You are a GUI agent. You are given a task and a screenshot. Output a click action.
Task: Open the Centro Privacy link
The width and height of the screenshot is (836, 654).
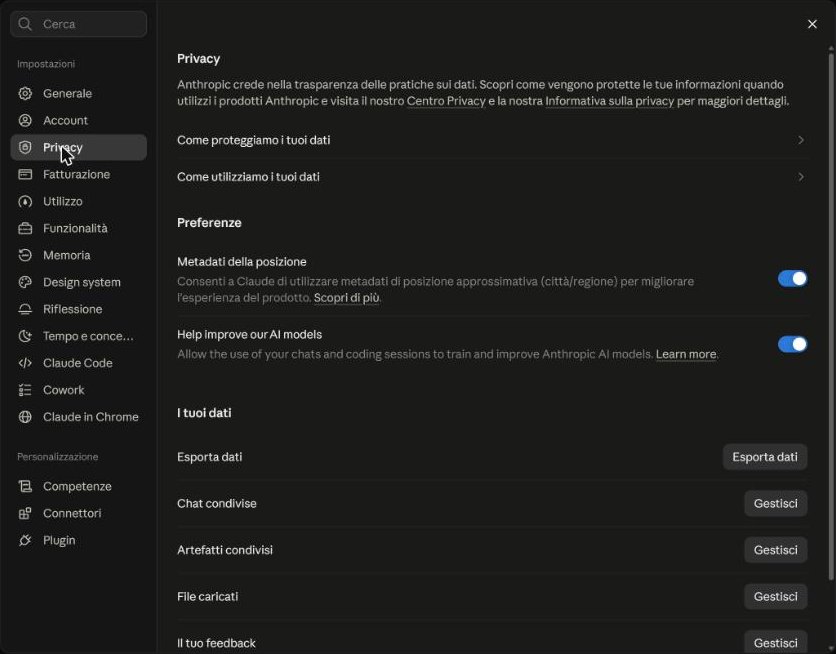(446, 101)
